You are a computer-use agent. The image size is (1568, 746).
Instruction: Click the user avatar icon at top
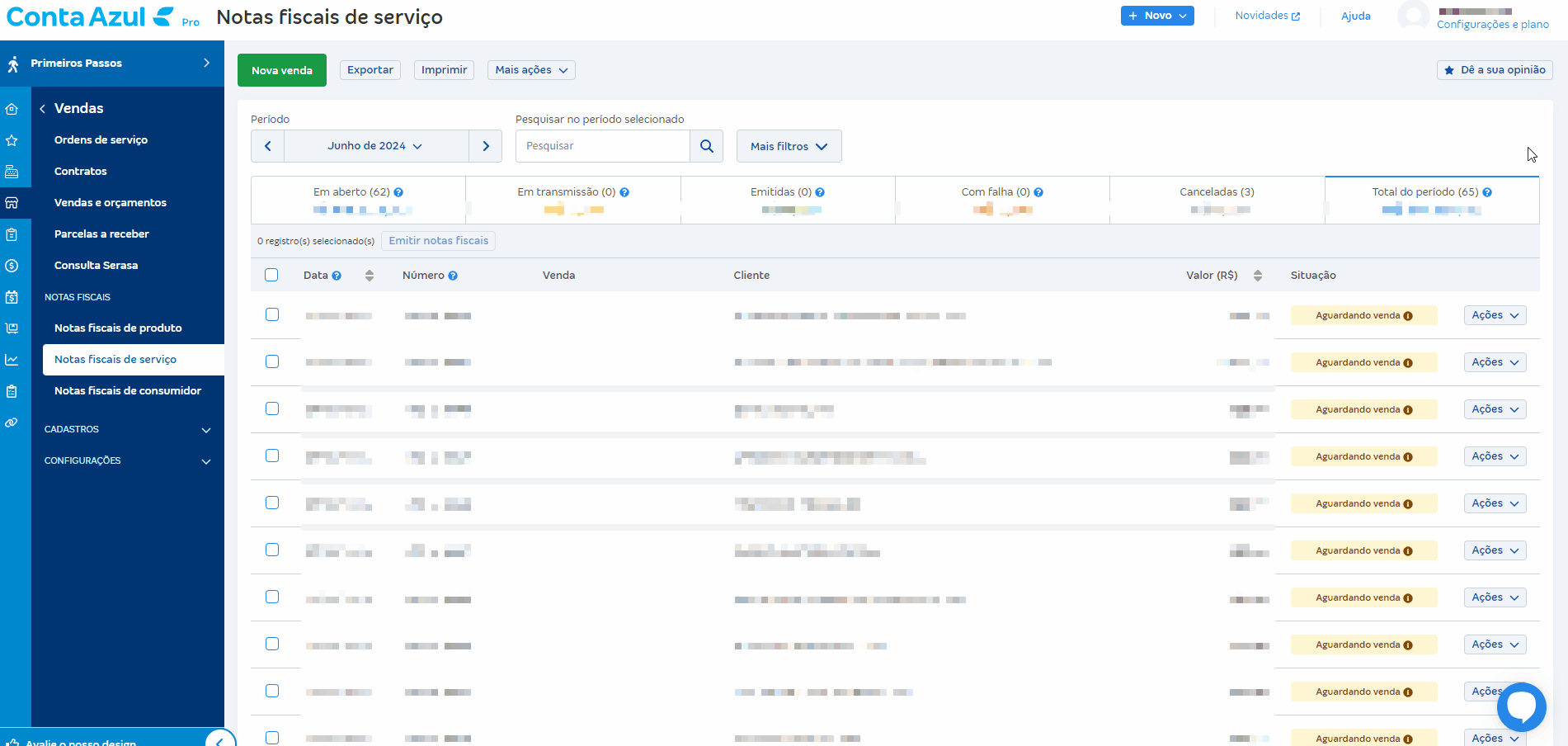pos(1414,16)
